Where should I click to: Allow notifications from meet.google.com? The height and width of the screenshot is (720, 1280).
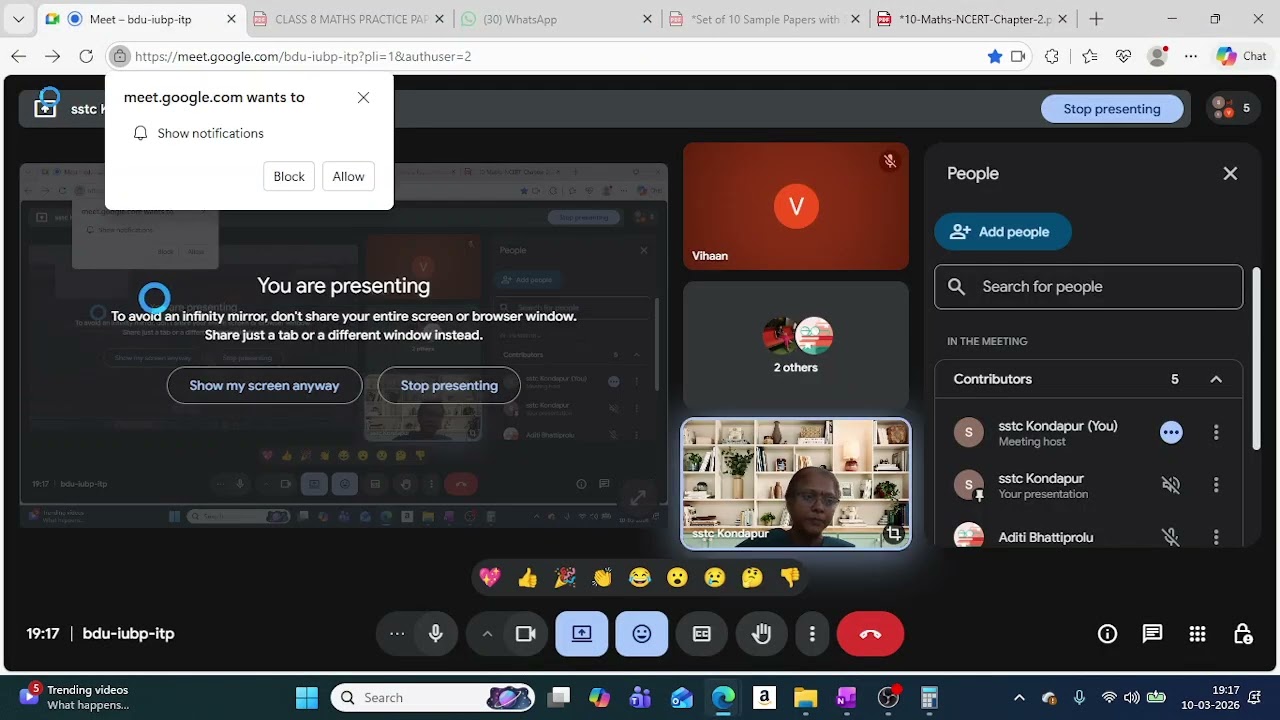[348, 176]
